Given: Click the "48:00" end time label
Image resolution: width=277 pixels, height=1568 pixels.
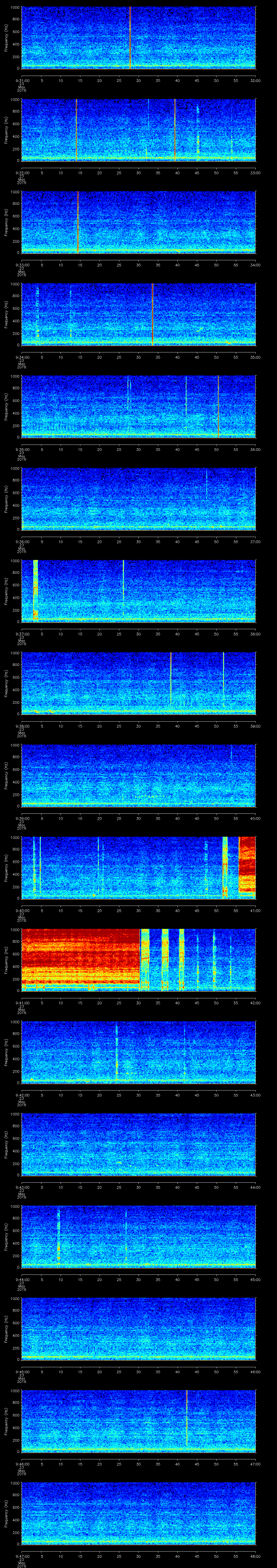Looking at the screenshot, I should pos(255,1556).
